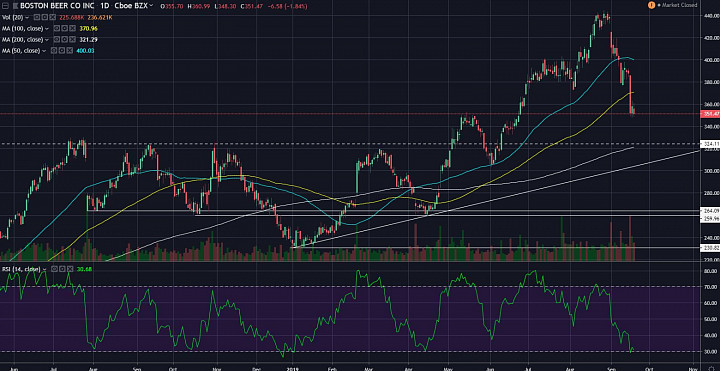
Task: Click the red current price label 351.47
Action: coord(709,113)
